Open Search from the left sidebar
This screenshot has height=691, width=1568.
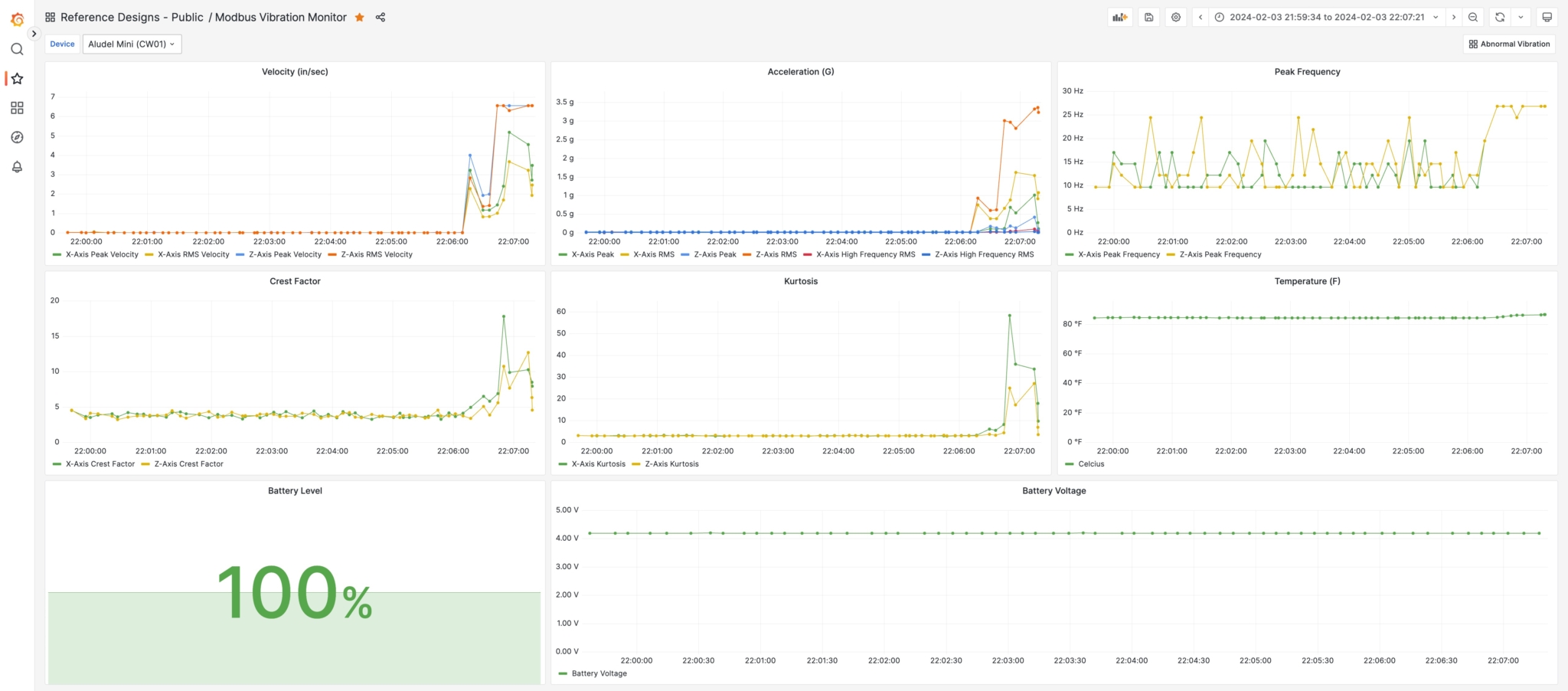[17, 48]
